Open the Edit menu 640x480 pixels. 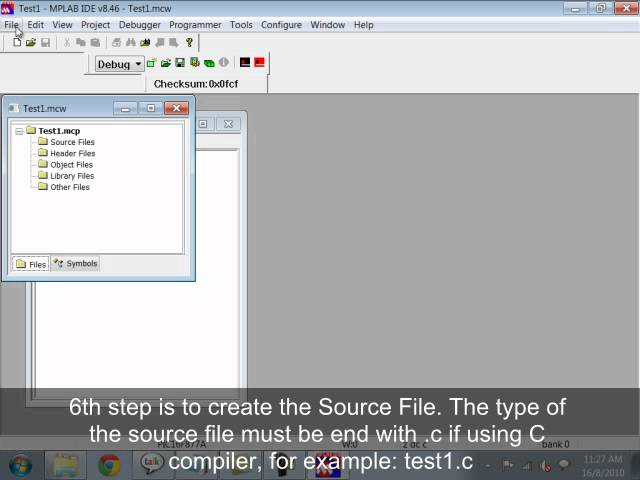[36, 25]
